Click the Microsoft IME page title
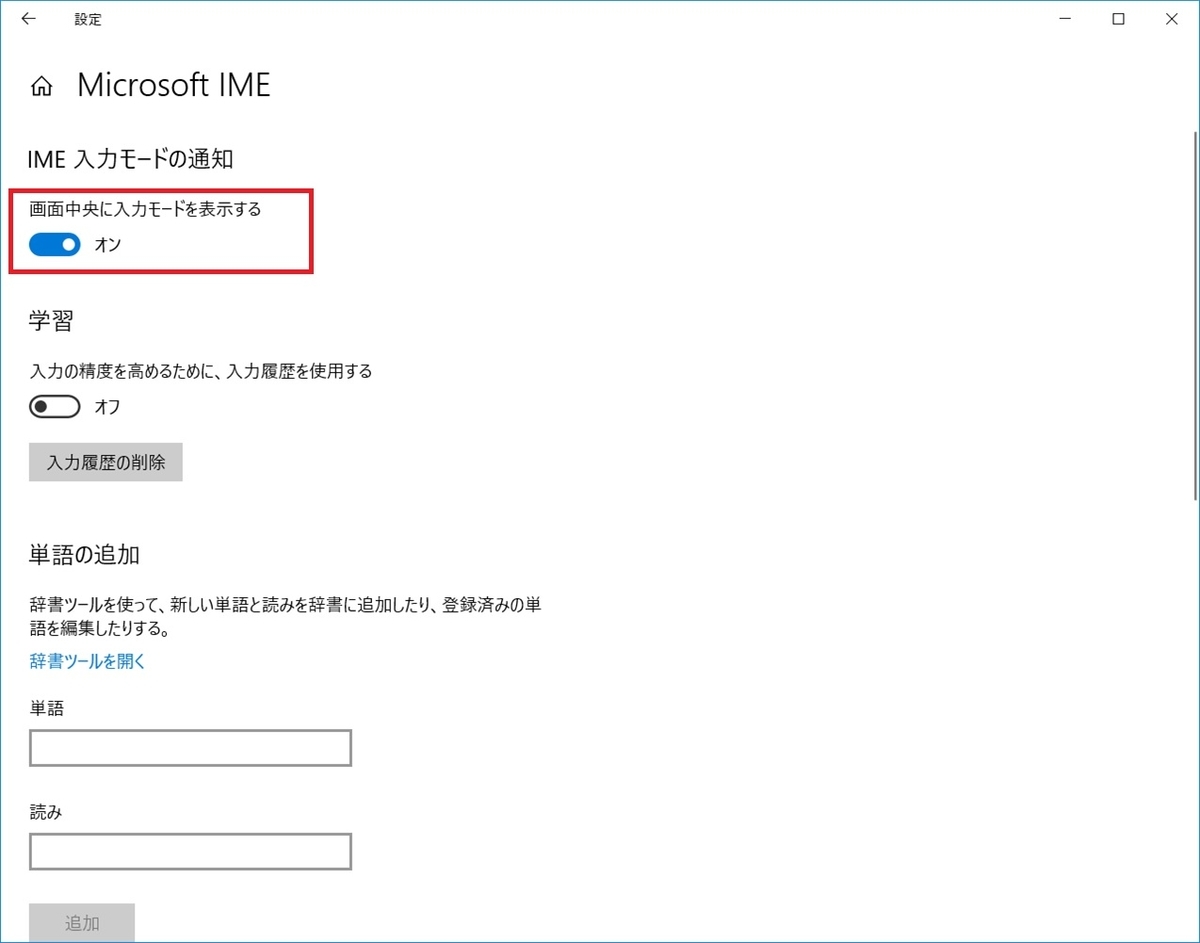This screenshot has height=943, width=1200. (174, 85)
